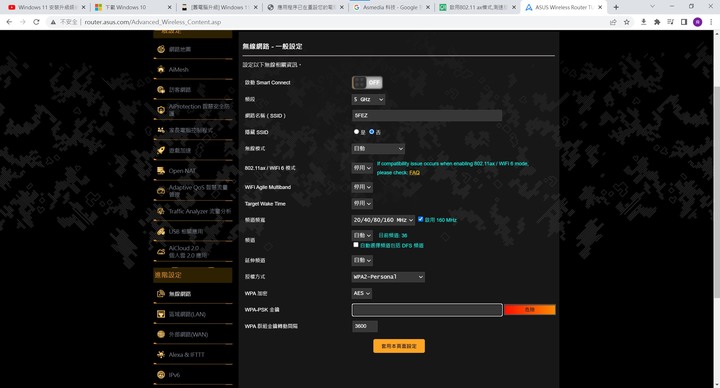Click the wireless icon under advanced settings
This screenshot has width=720, height=388.
pos(161,294)
